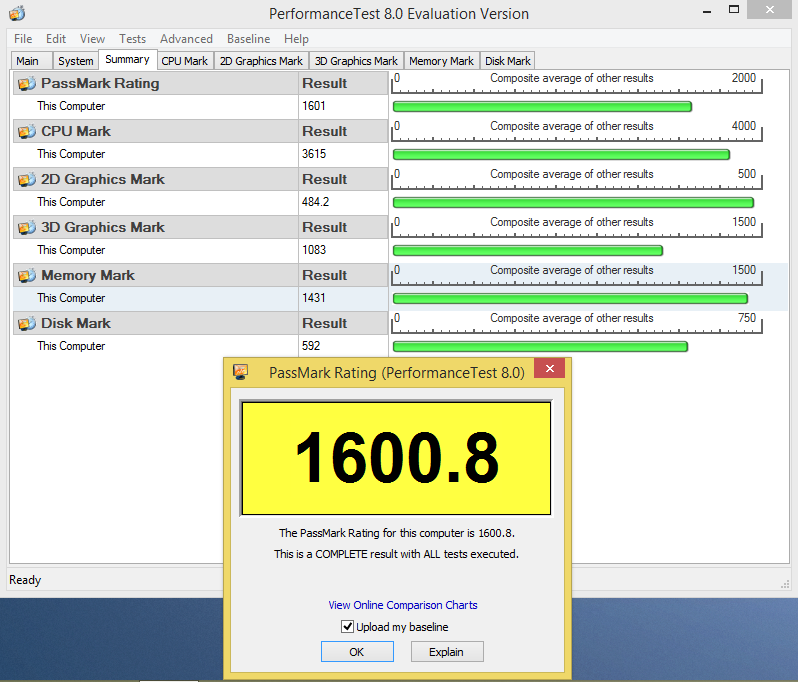Click the Memory Mark row icon
Viewport: 798px width, 682px height.
coord(26,275)
